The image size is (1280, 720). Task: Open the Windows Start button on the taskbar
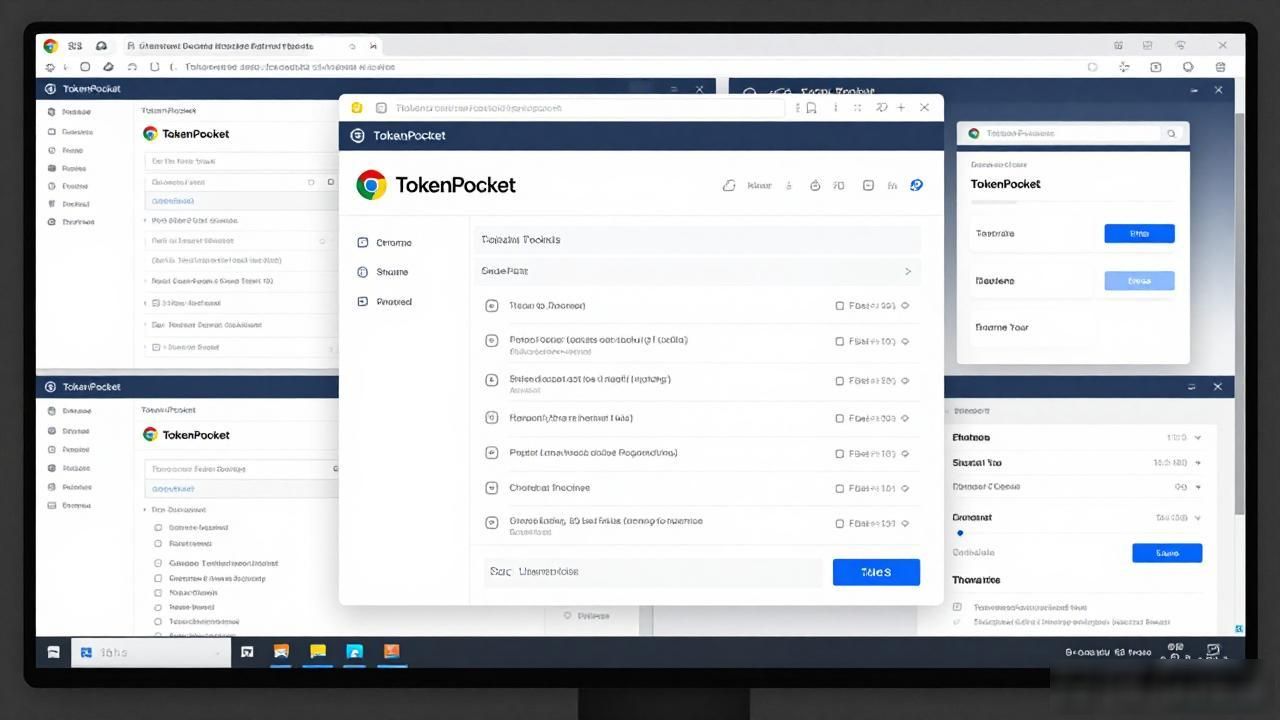click(53, 652)
